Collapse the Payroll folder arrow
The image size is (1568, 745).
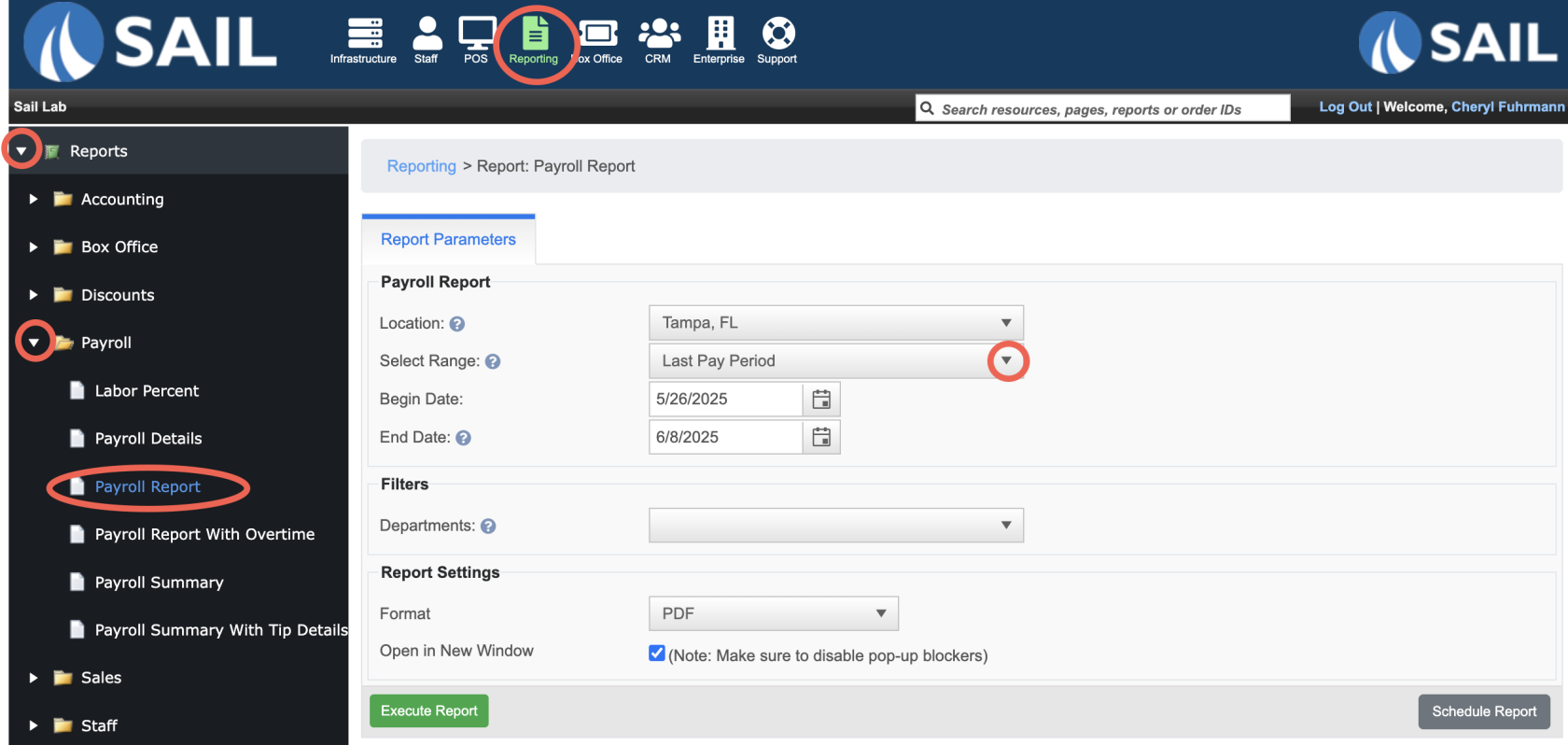(34, 343)
